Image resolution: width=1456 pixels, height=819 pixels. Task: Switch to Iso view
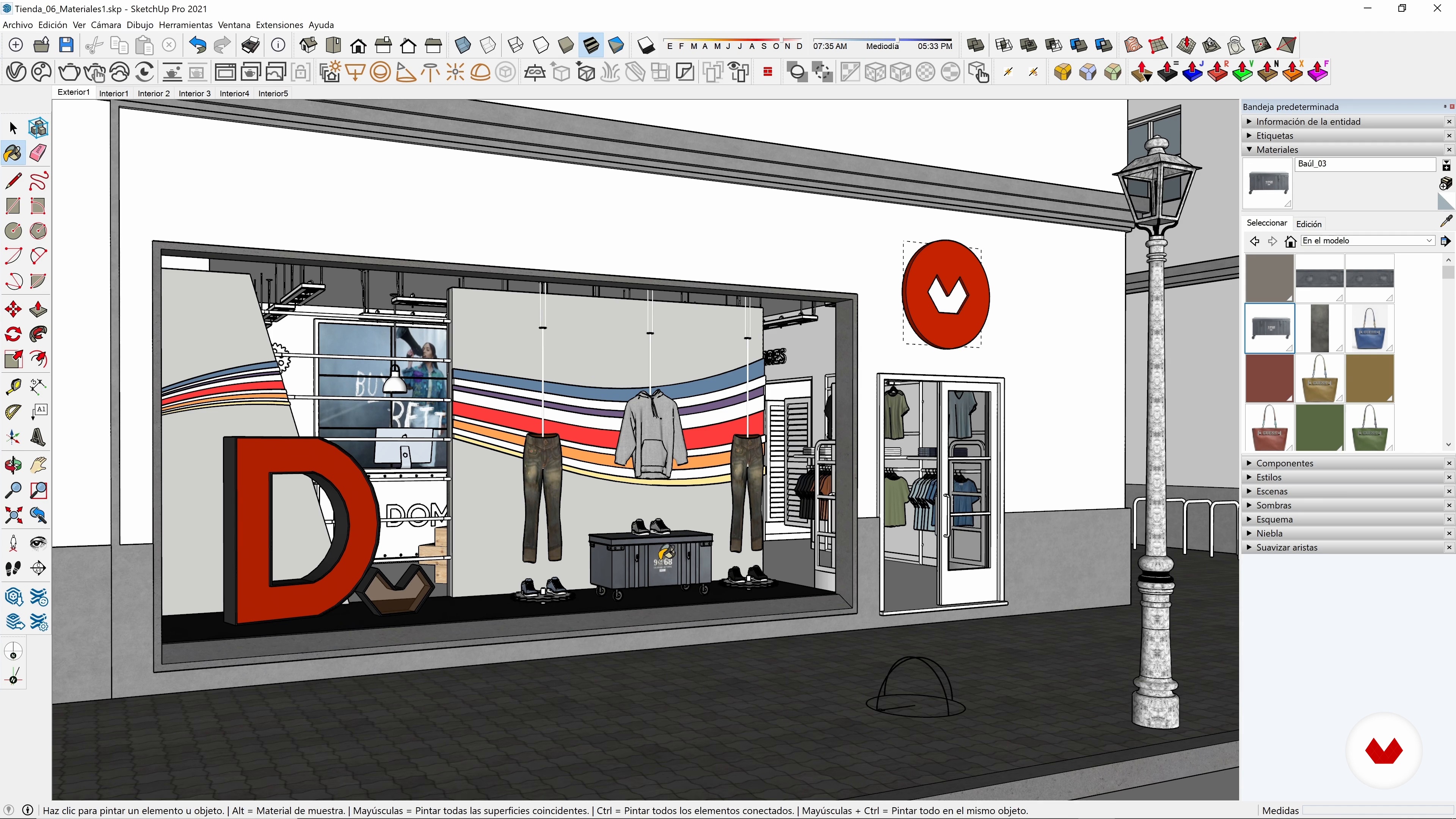[308, 45]
